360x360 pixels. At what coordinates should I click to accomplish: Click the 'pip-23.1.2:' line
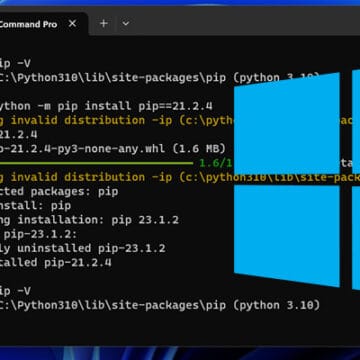pos(39,234)
